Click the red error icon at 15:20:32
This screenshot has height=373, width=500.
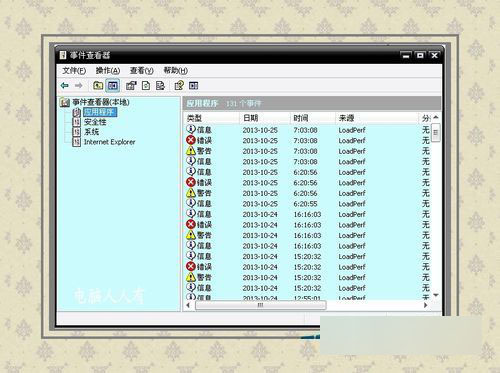191,266
